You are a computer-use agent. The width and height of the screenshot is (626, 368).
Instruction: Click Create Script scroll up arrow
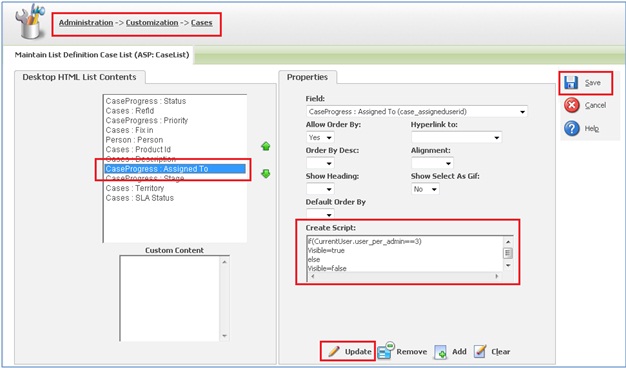(508, 241)
